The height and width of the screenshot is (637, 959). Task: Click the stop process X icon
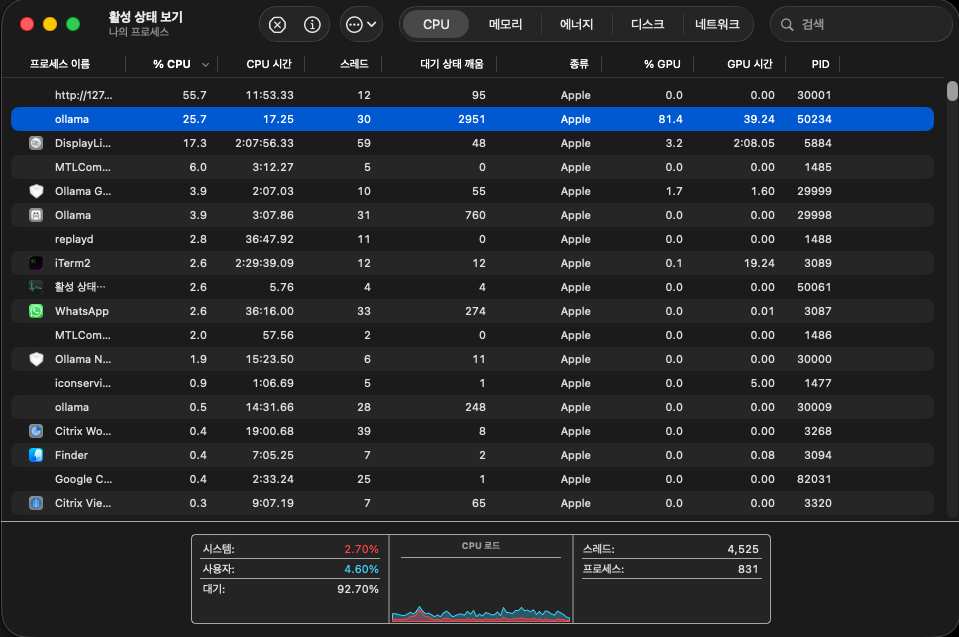[x=277, y=24]
